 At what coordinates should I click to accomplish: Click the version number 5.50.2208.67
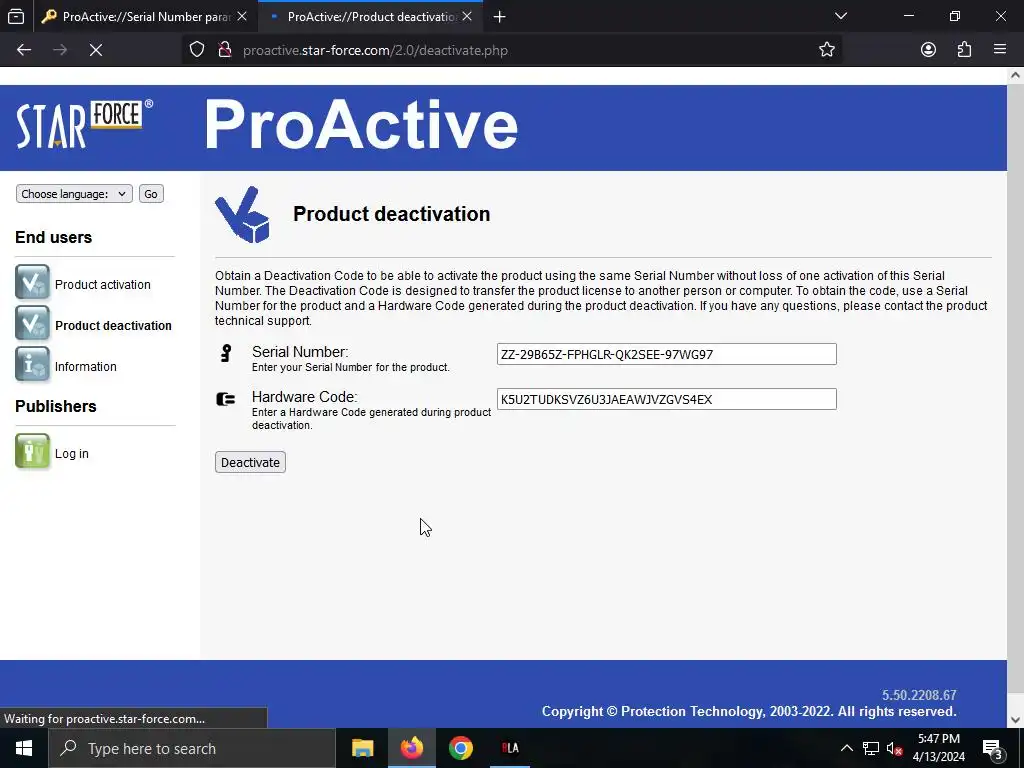(x=919, y=695)
